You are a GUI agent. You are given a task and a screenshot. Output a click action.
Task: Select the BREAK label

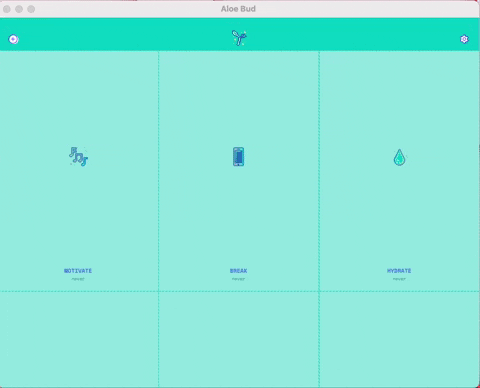click(239, 271)
